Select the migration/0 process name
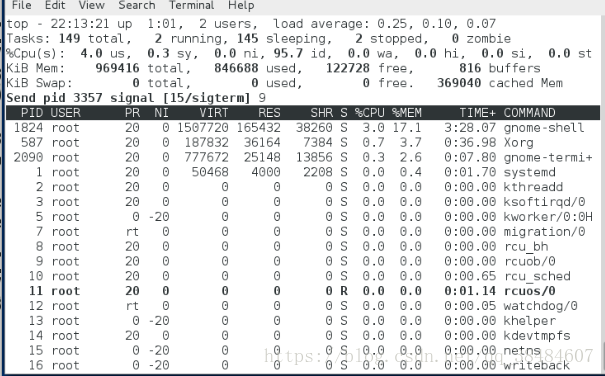The width and height of the screenshot is (605, 376). tap(544, 232)
